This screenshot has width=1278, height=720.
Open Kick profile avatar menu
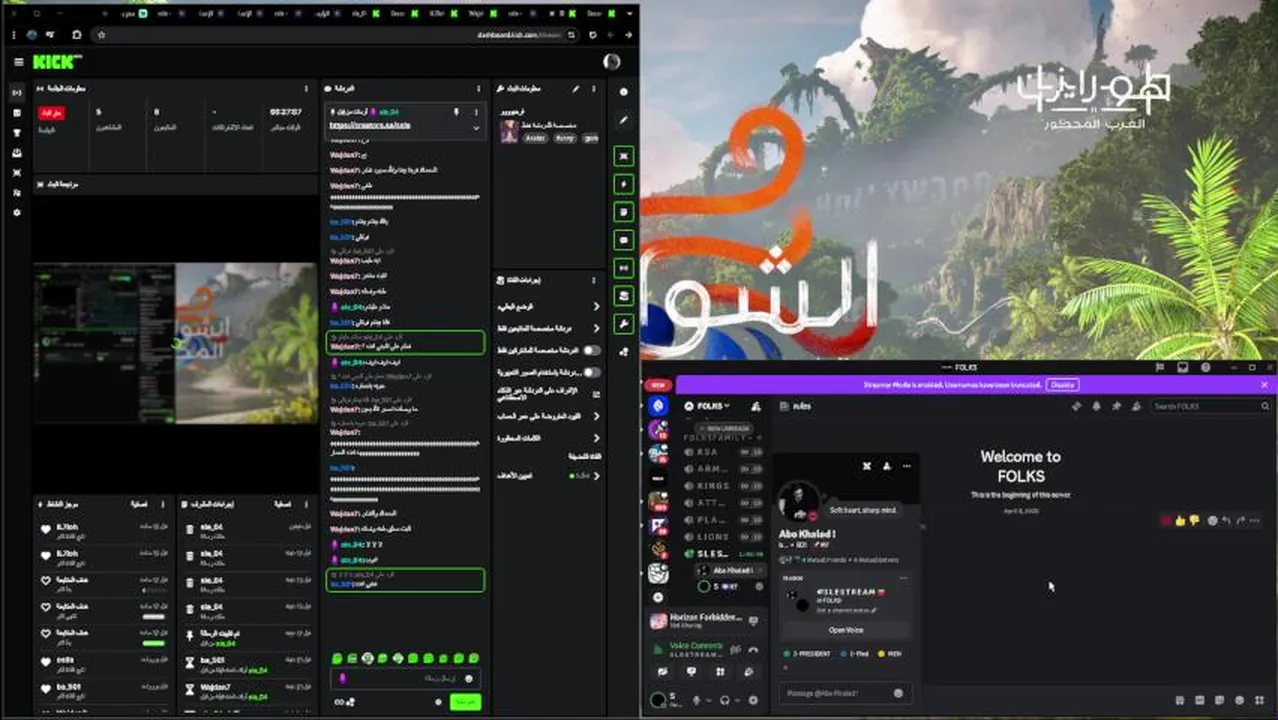point(612,62)
